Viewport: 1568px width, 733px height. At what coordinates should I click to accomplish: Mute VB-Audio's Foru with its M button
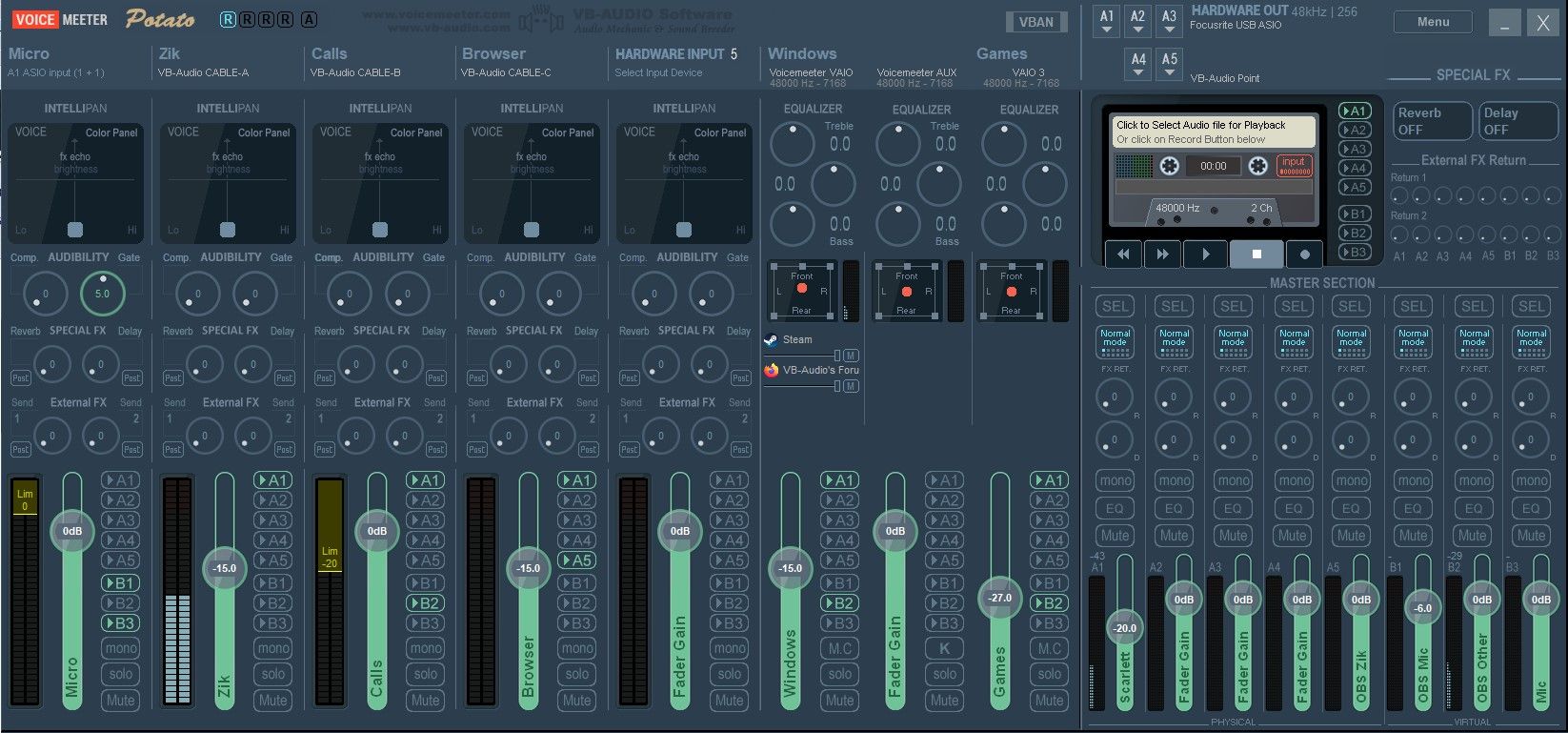851,386
